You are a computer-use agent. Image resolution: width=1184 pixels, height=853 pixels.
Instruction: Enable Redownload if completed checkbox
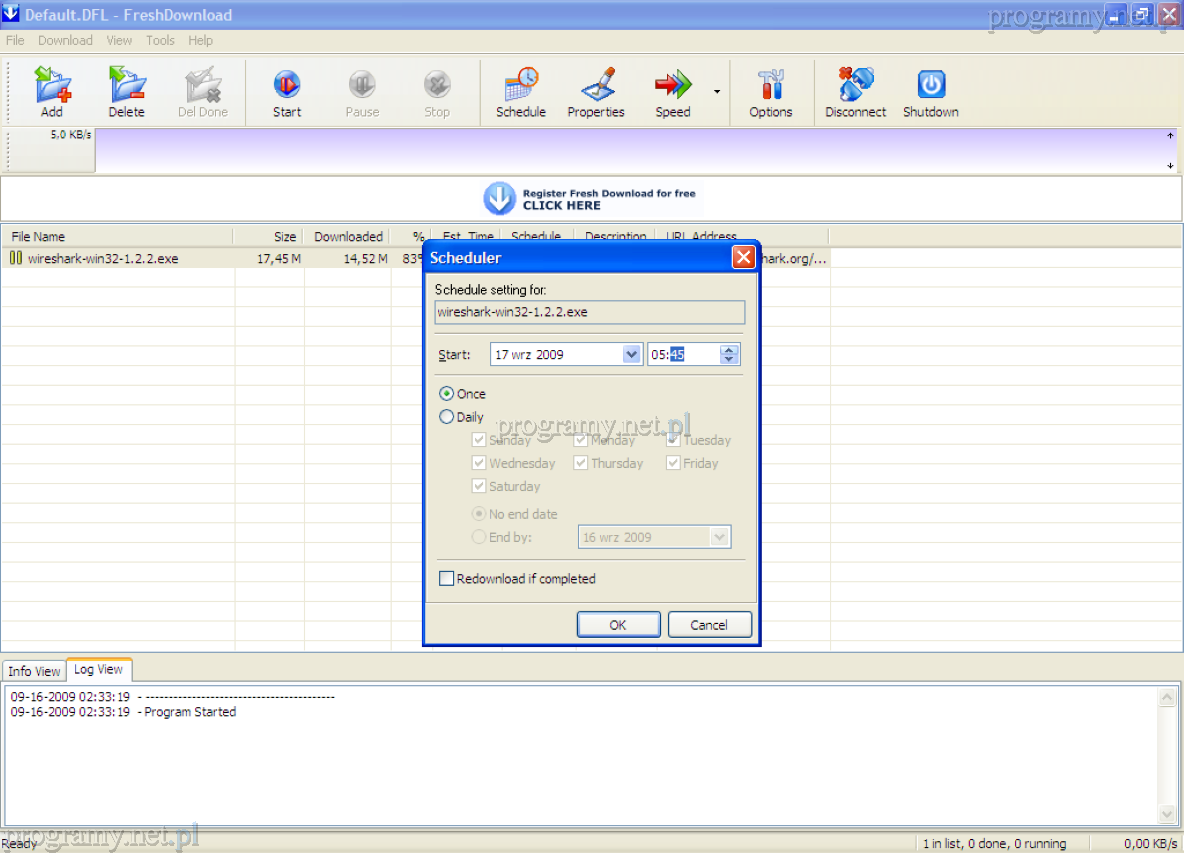click(x=447, y=578)
